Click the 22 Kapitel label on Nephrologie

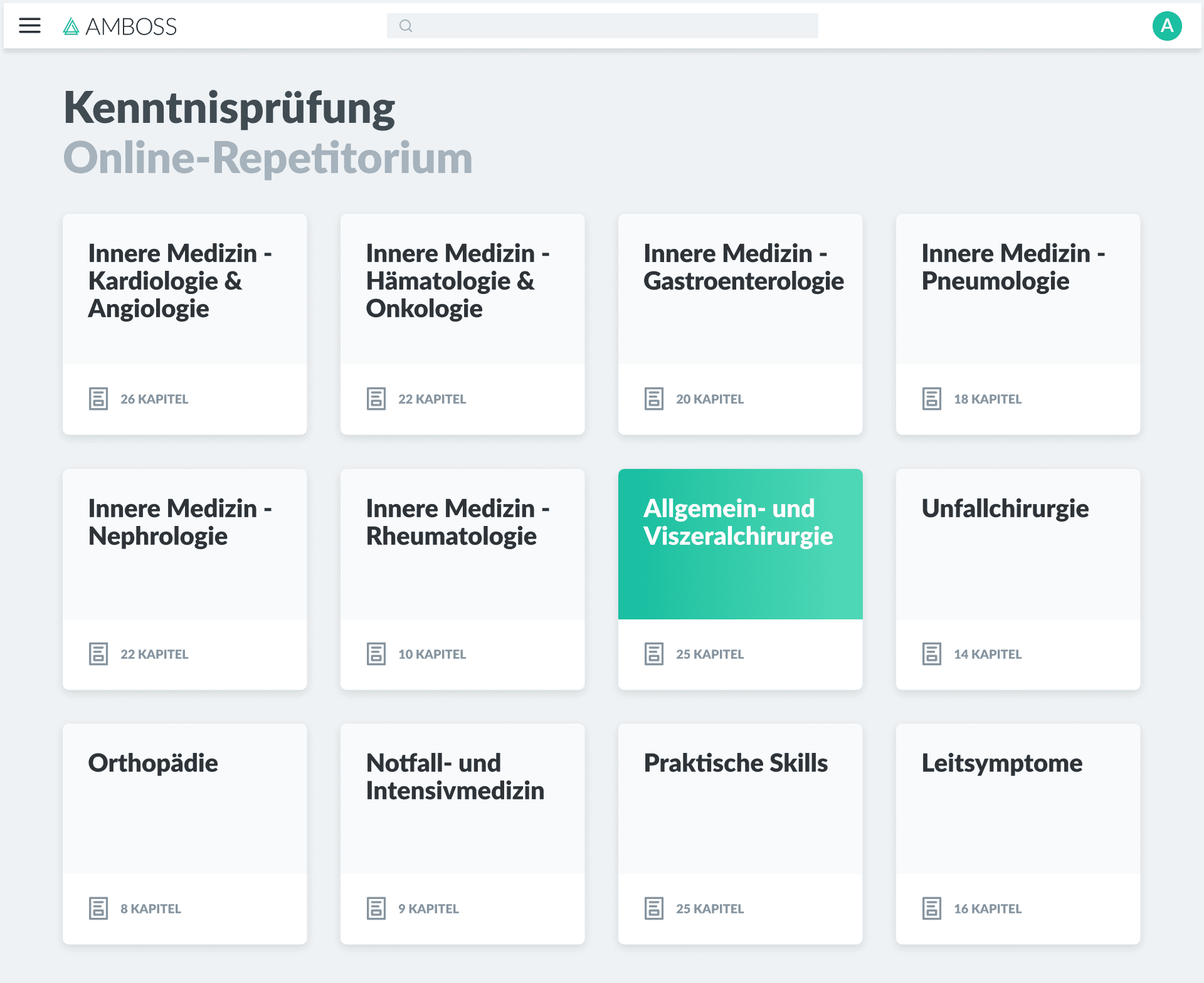click(x=154, y=654)
